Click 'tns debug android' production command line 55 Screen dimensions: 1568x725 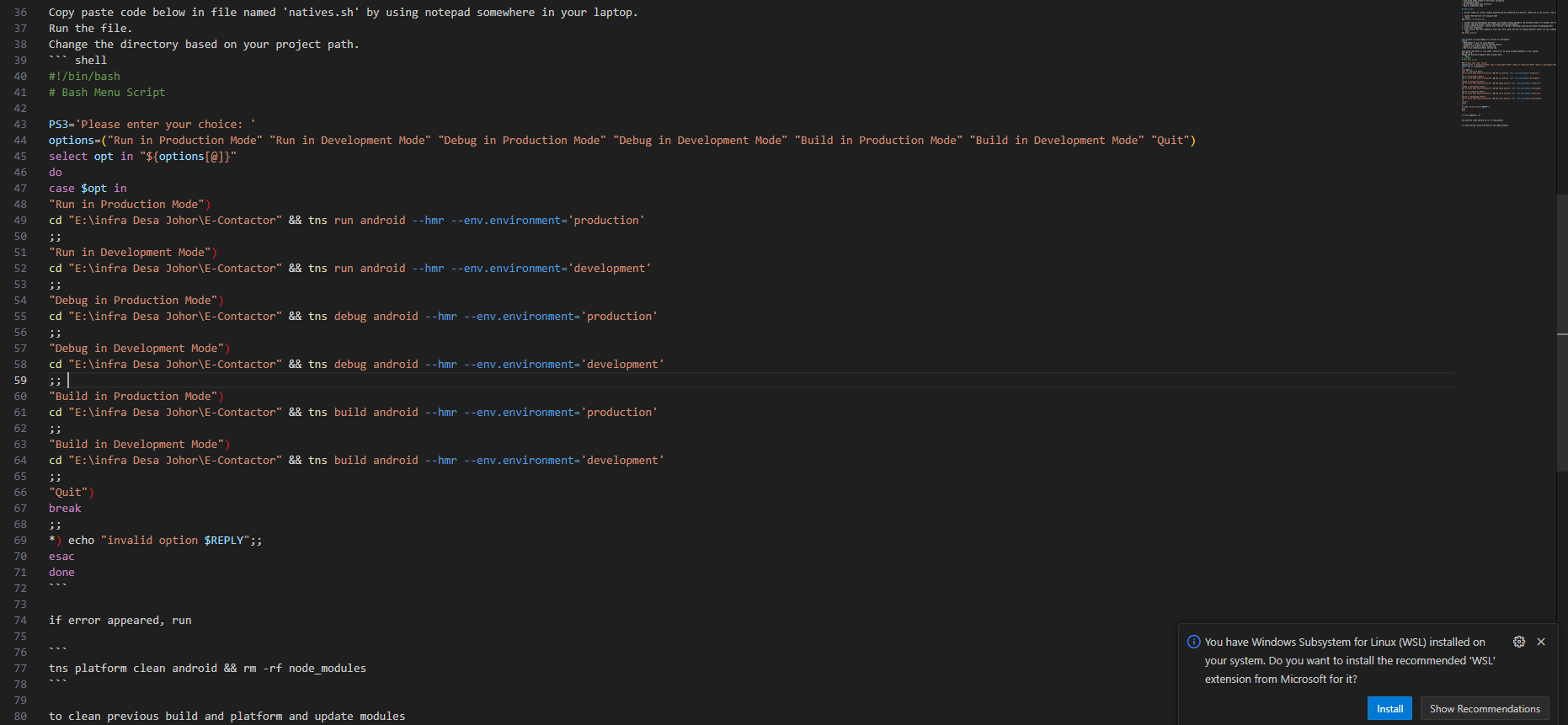click(x=354, y=317)
